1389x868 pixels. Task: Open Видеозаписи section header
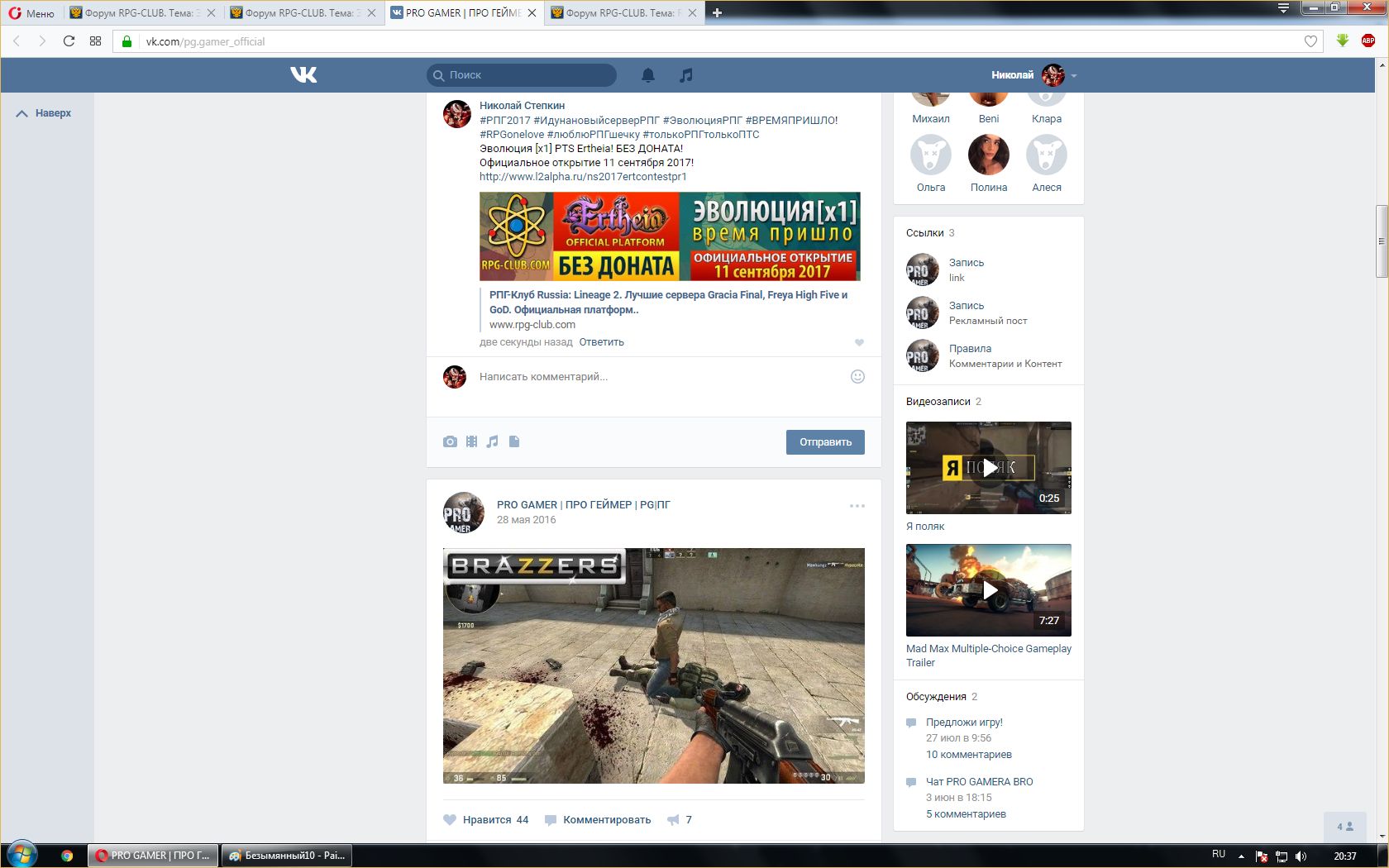coord(938,402)
